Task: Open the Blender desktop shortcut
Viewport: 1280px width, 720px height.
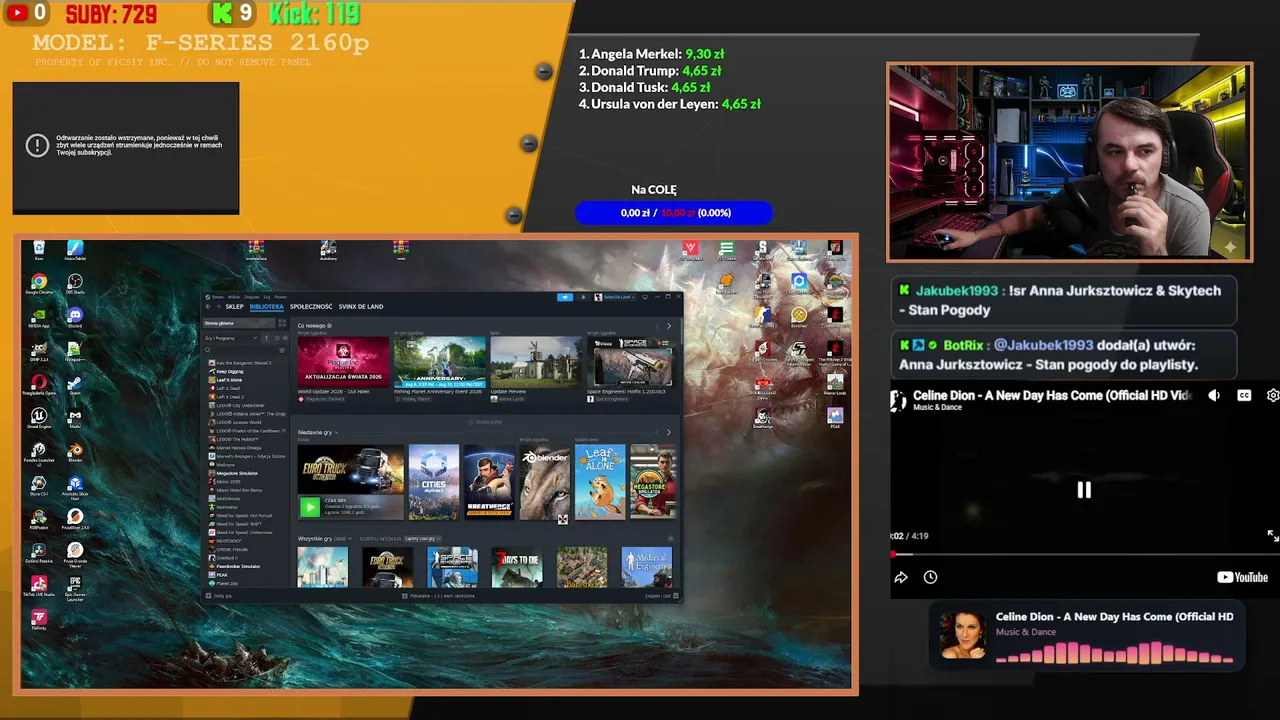Action: pos(75,451)
